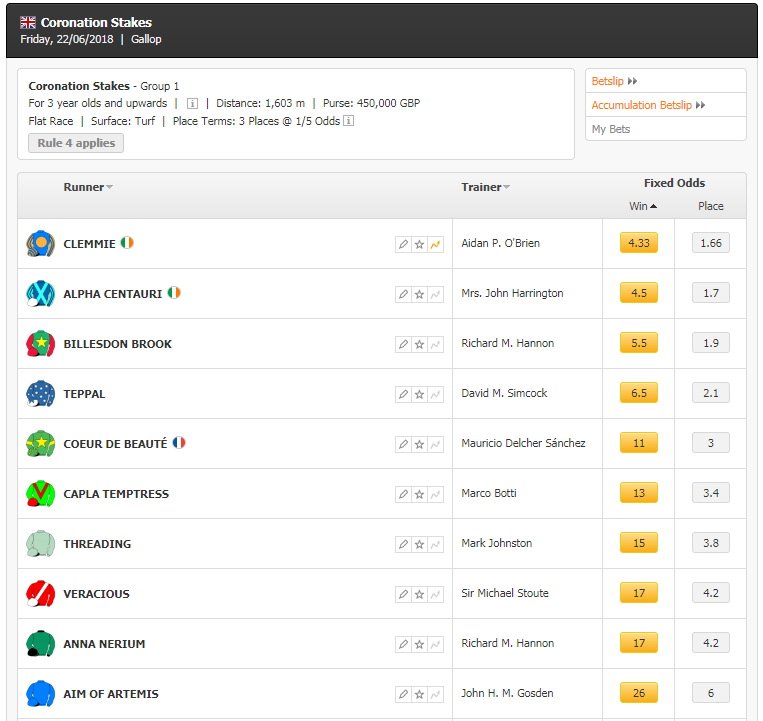Open odds chart icon for COEUR DE BEAUTÉ

(436, 444)
